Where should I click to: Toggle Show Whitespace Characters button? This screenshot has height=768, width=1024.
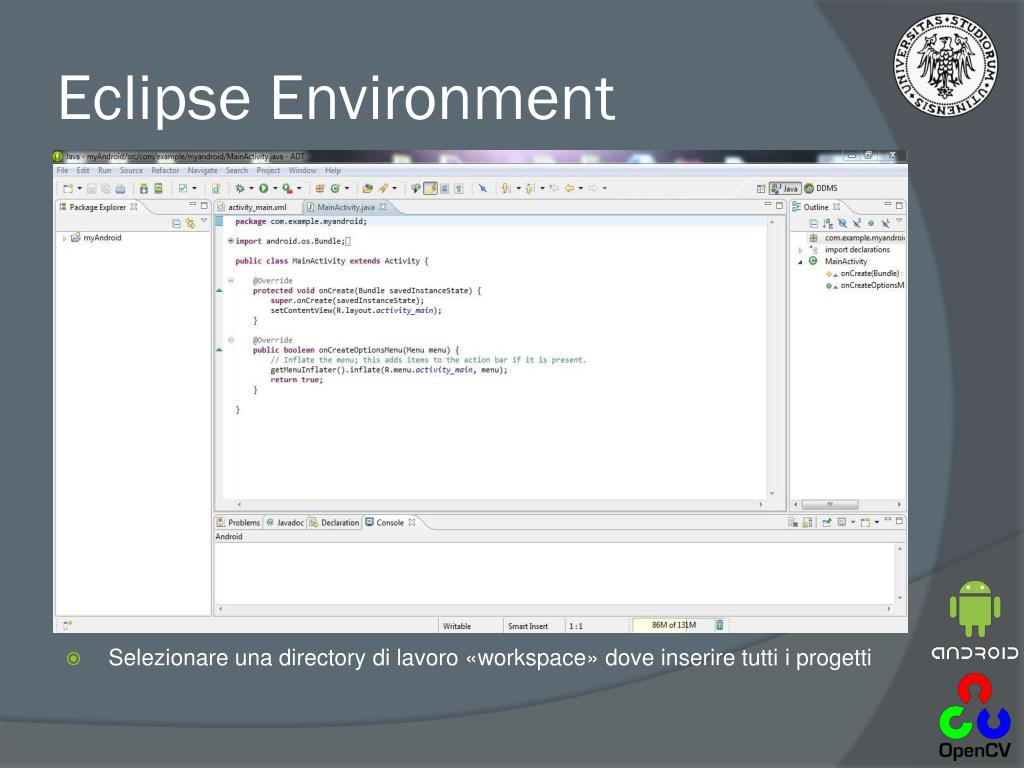click(459, 189)
